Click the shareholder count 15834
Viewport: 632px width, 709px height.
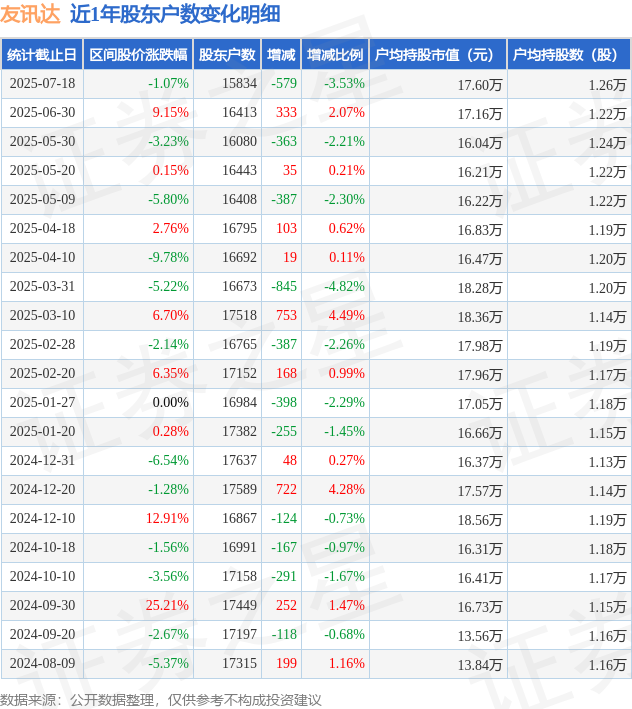click(239, 84)
